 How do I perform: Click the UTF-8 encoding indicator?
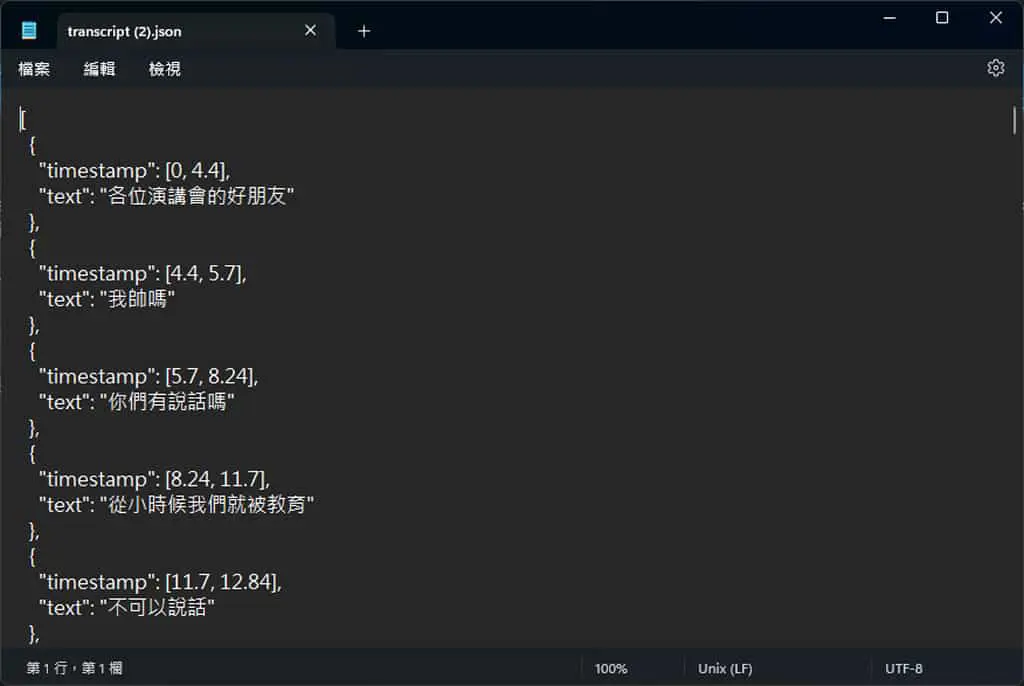904,668
